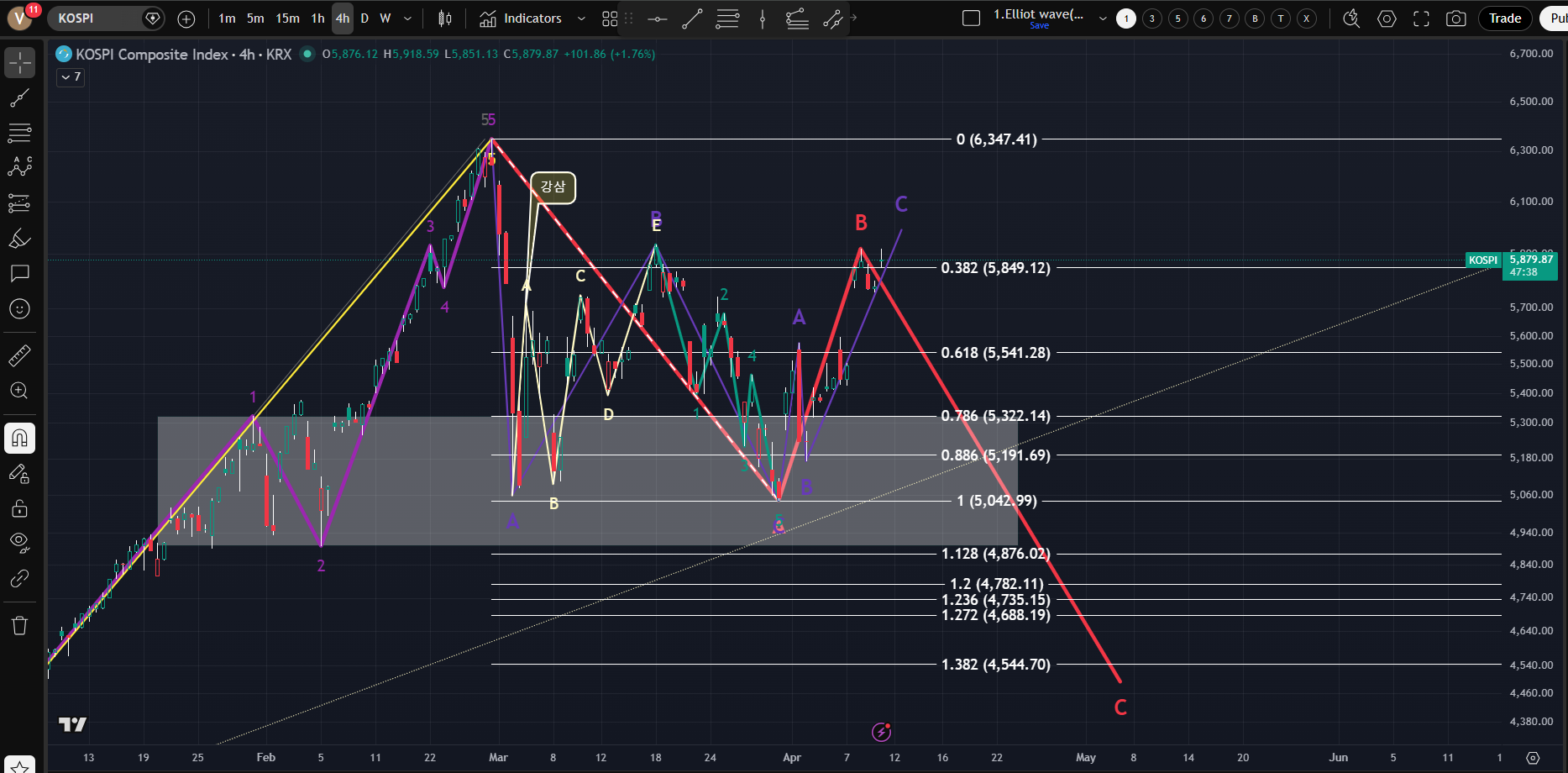Toggle magnet mode on the sidebar
This screenshot has width=1568, height=773.
20,438
